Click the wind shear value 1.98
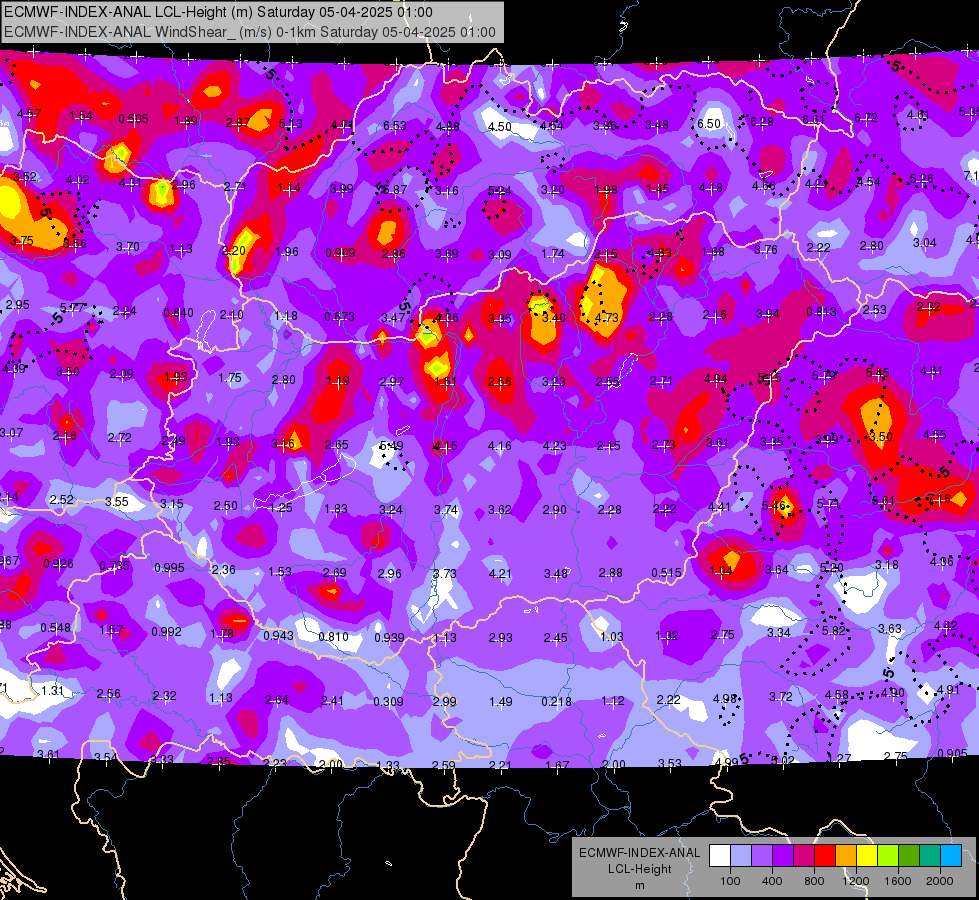 tap(606, 189)
